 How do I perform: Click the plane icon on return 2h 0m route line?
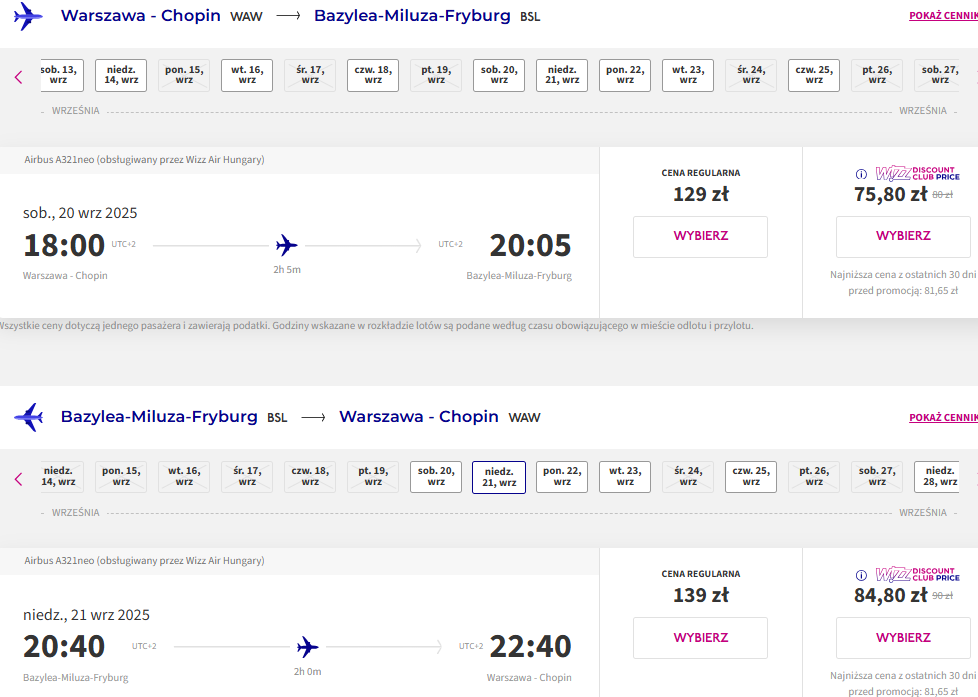[x=307, y=647]
